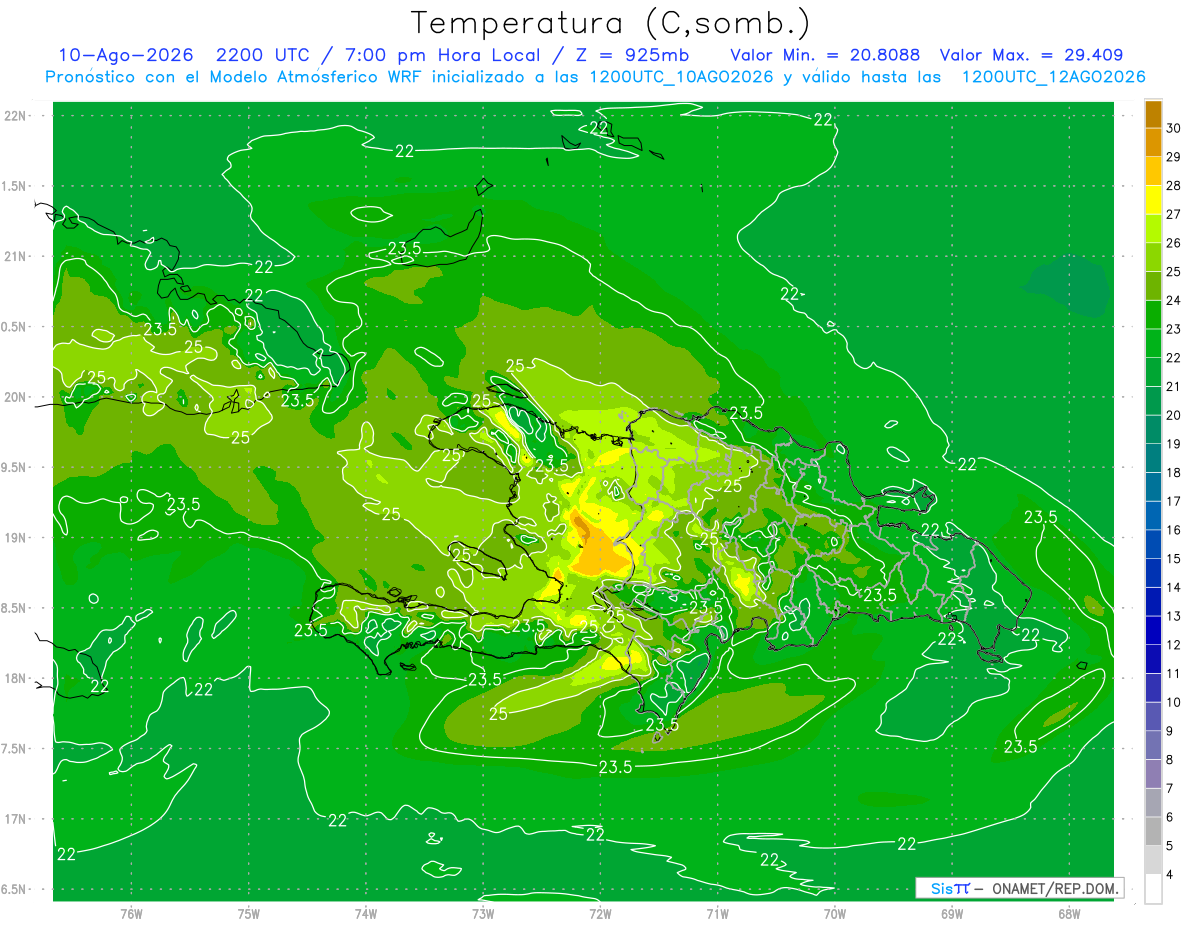Click the "21N" latitude axis label
Image resolution: width=1200 pixels, height=927 pixels.
click(17, 256)
